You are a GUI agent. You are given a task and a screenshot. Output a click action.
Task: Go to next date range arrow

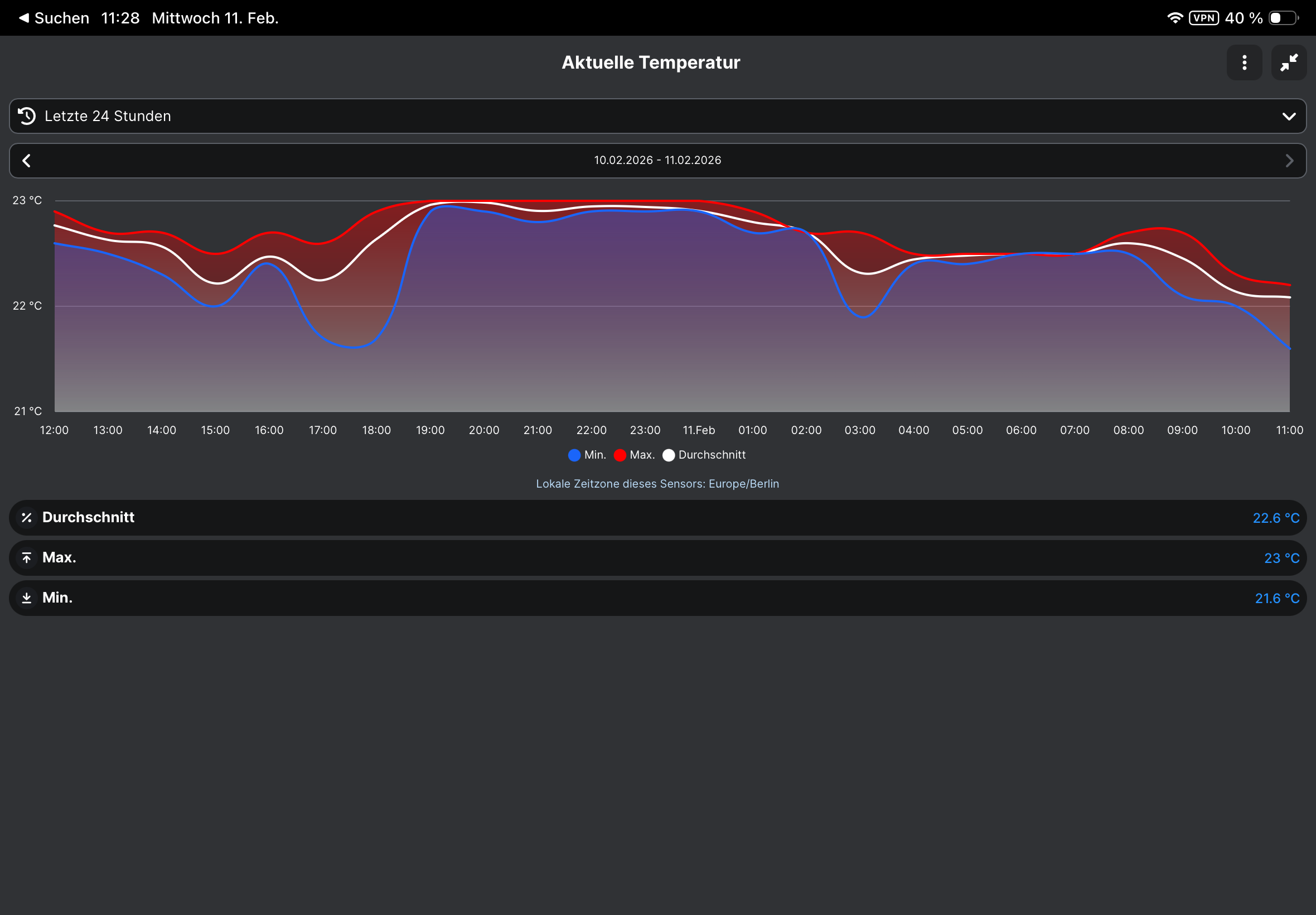click(x=1289, y=161)
